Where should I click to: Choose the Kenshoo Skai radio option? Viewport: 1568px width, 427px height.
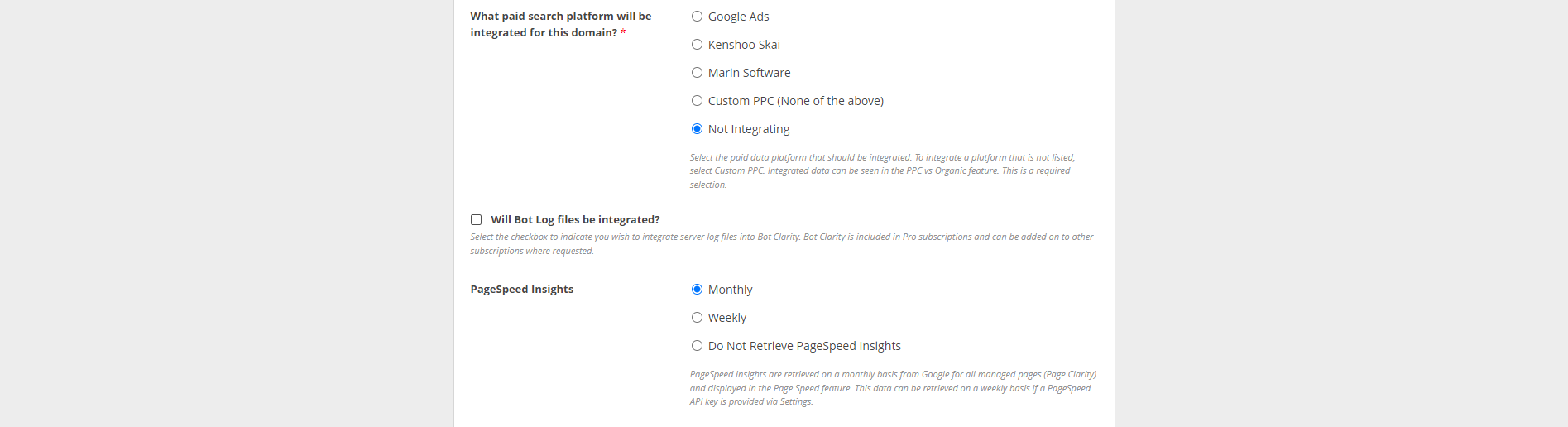tap(697, 45)
